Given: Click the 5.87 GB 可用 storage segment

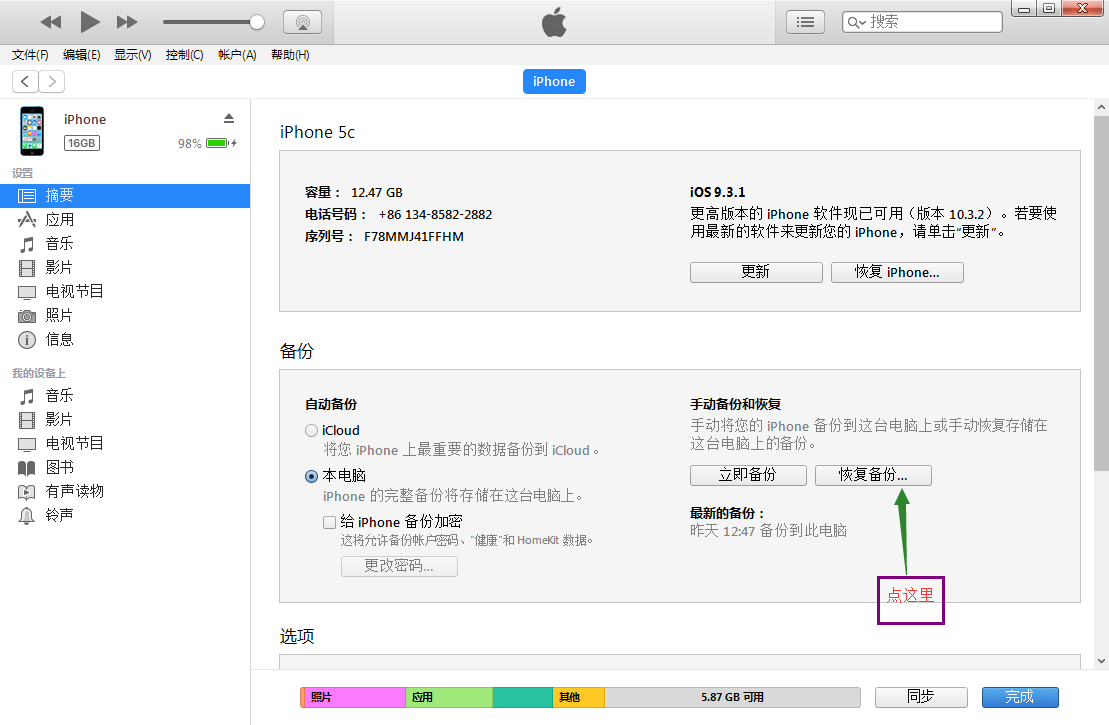Looking at the screenshot, I should pyautogui.click(x=733, y=697).
